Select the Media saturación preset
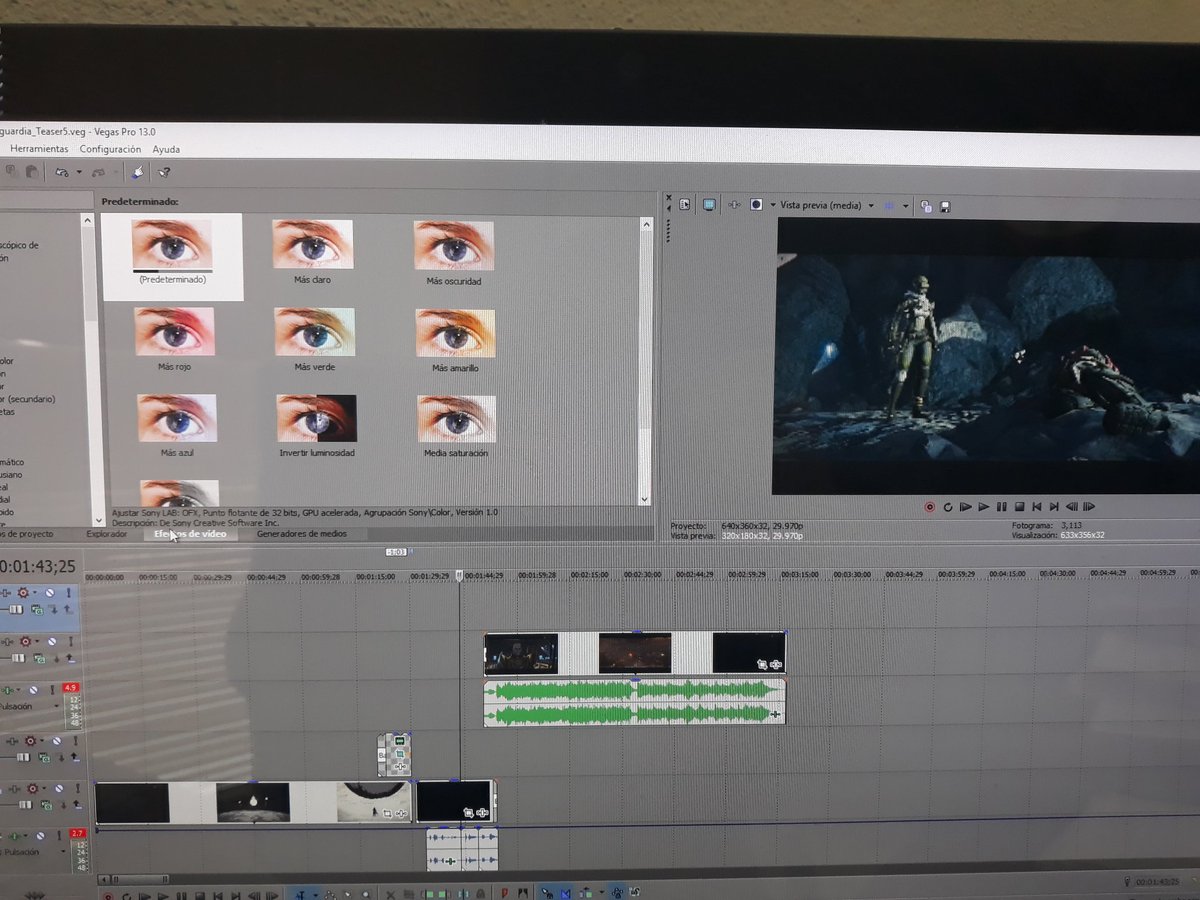 [456, 426]
